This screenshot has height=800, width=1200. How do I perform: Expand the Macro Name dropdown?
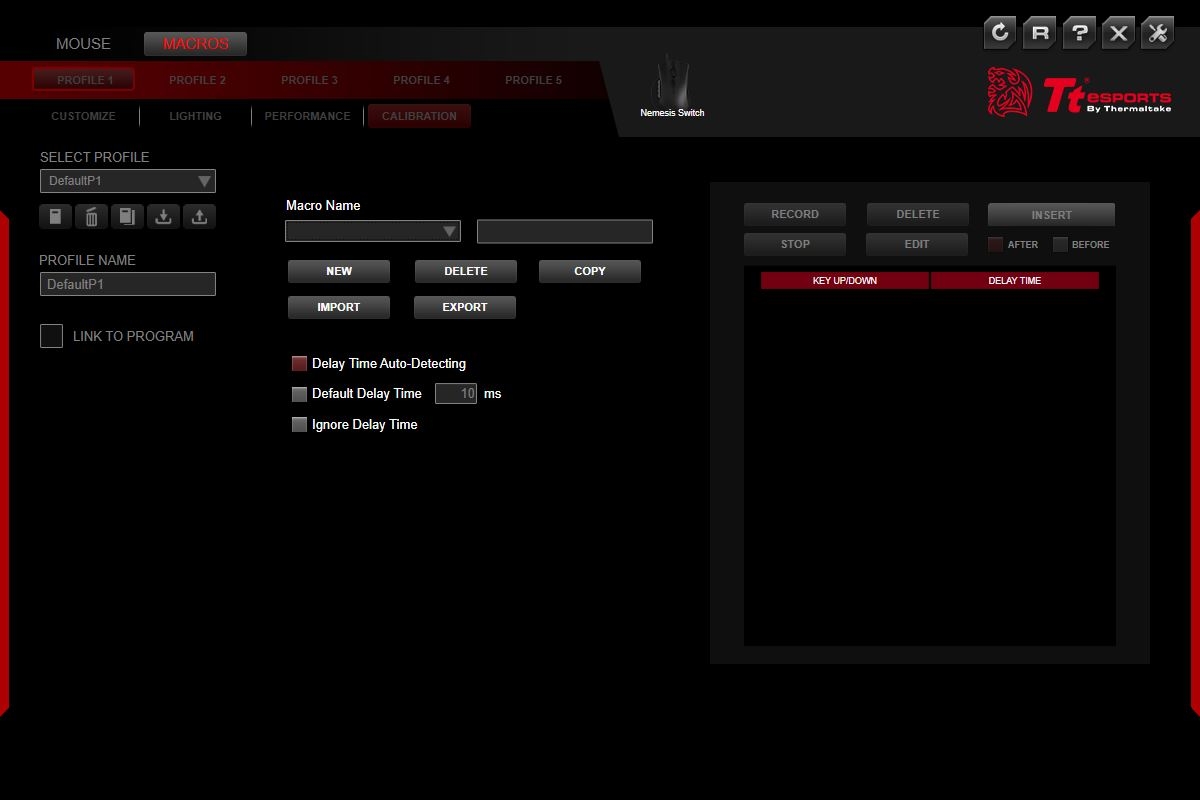tap(373, 232)
